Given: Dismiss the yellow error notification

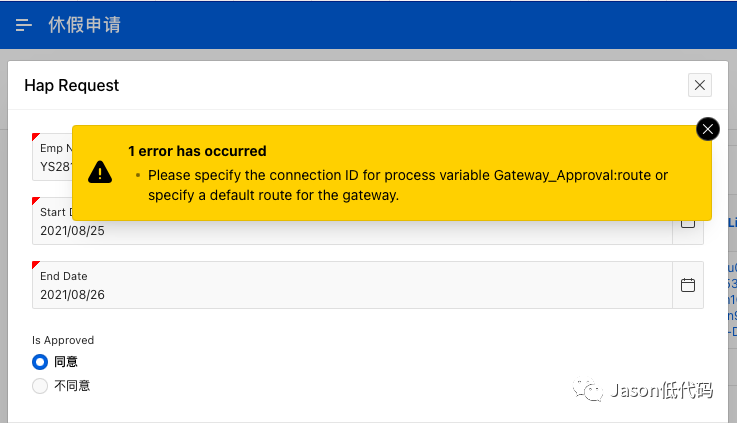Looking at the screenshot, I should coord(707,129).
